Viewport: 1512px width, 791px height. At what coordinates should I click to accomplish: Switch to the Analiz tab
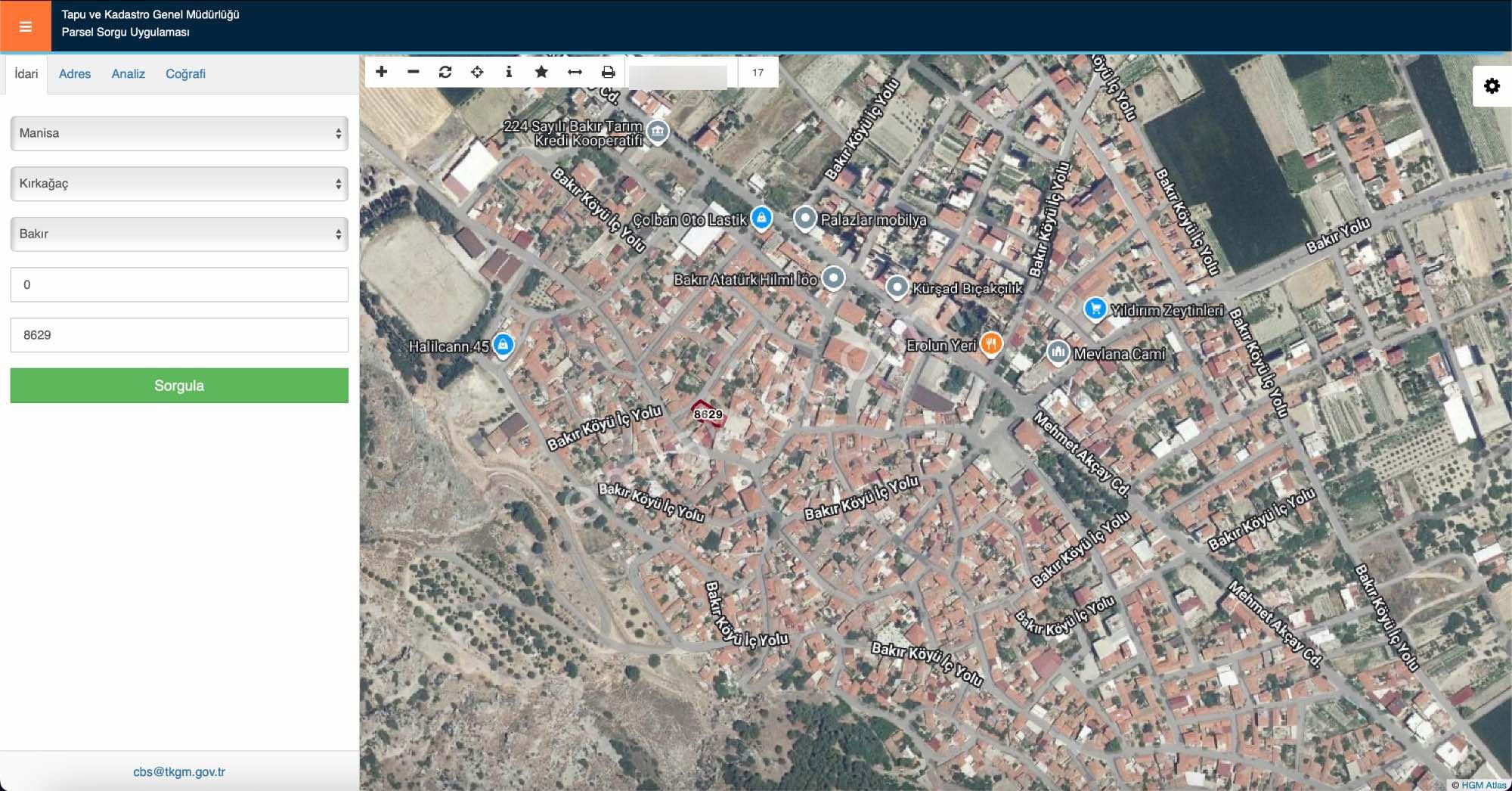click(129, 73)
